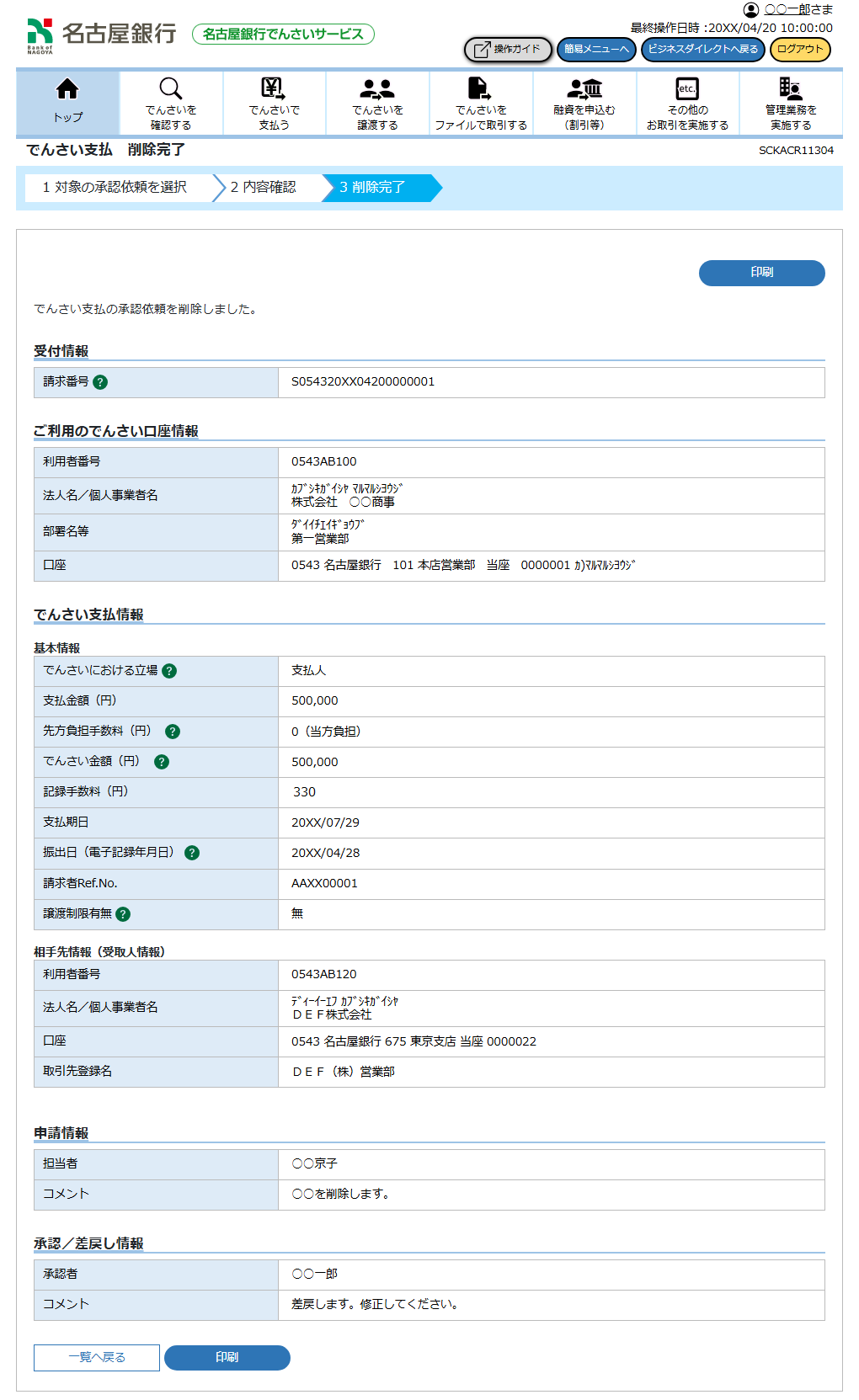Click the user name link ○○一郎
This screenshot has width=859, height=1400.
point(787,10)
